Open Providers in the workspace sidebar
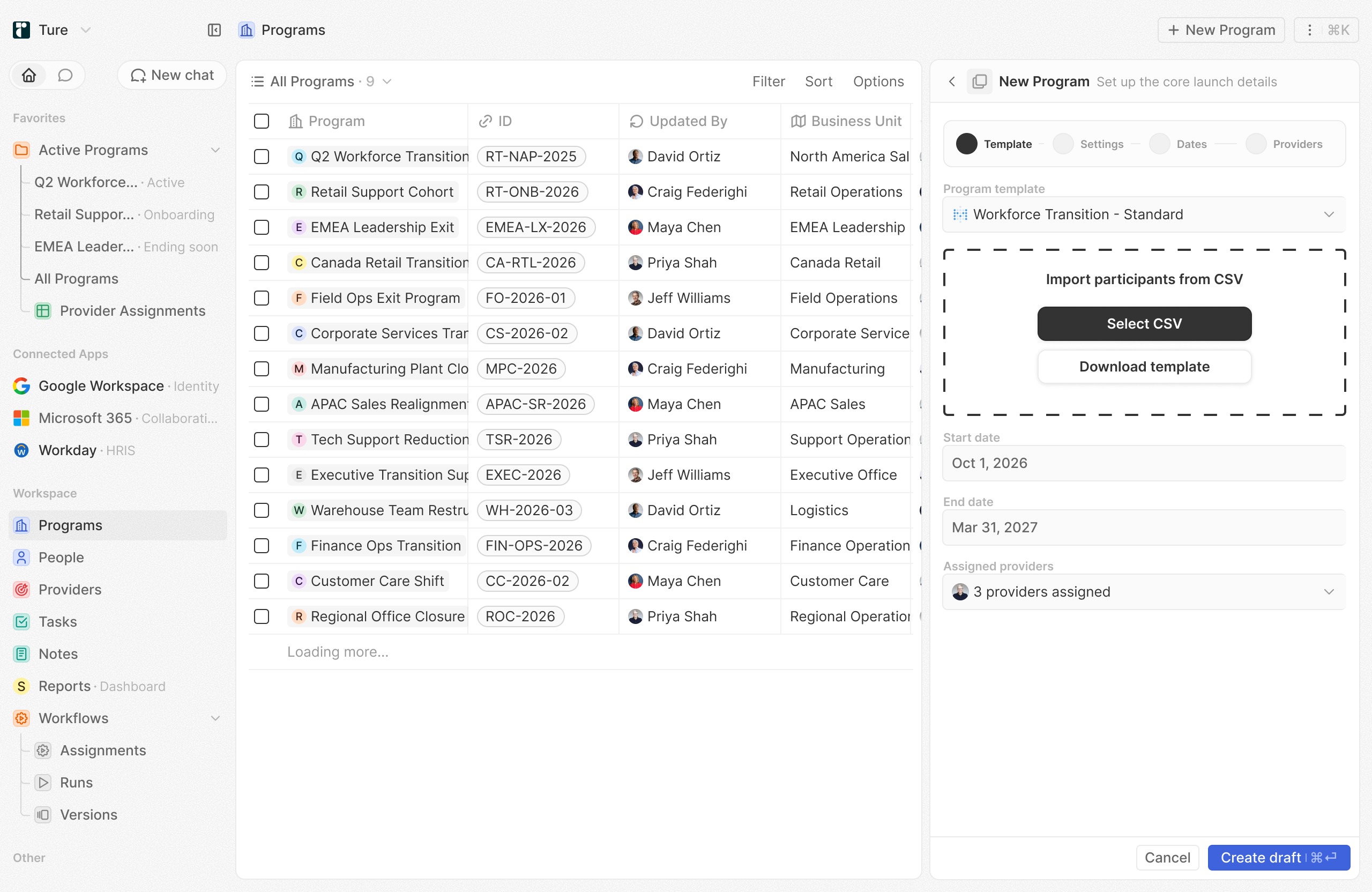Screen dimensions: 1372x892 pyautogui.click(x=117, y=590)
